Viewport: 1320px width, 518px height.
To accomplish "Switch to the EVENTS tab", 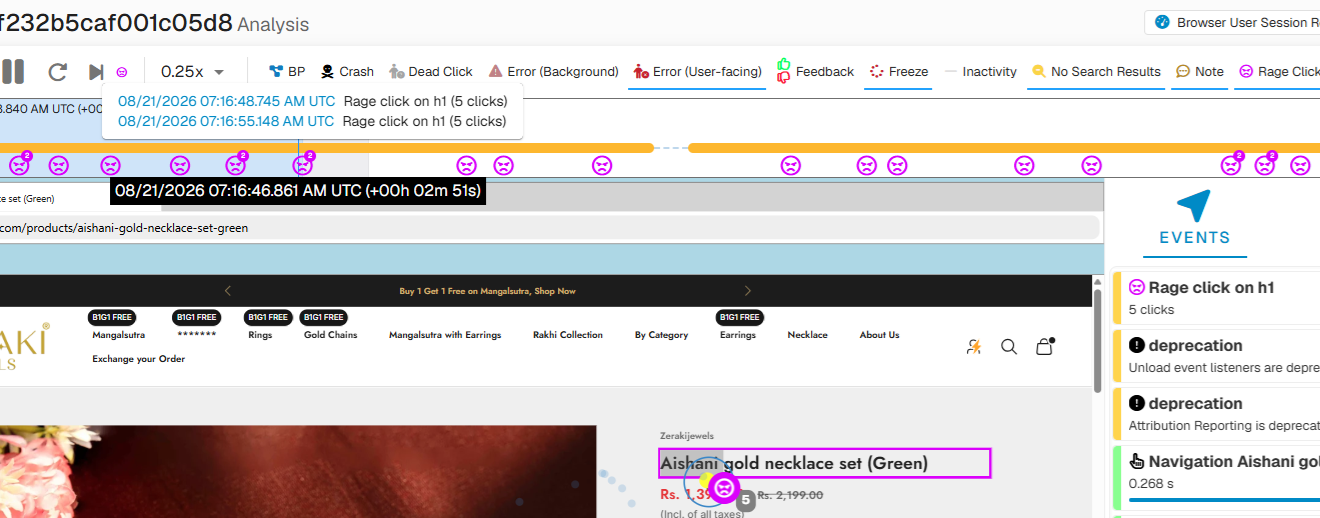I will click(1194, 238).
